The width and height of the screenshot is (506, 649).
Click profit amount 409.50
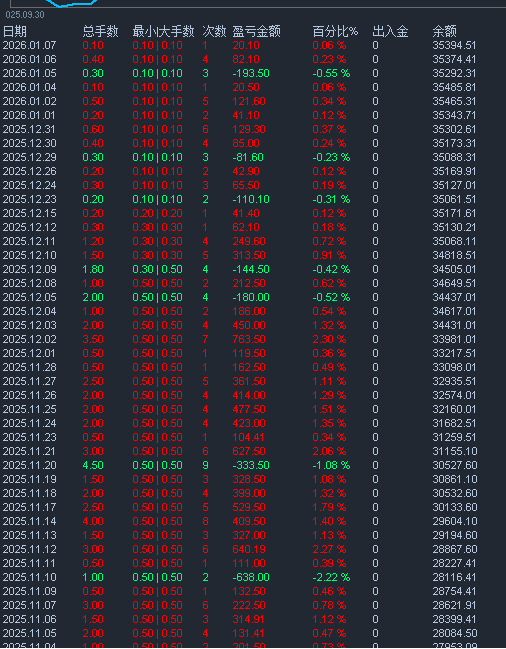tap(249, 522)
